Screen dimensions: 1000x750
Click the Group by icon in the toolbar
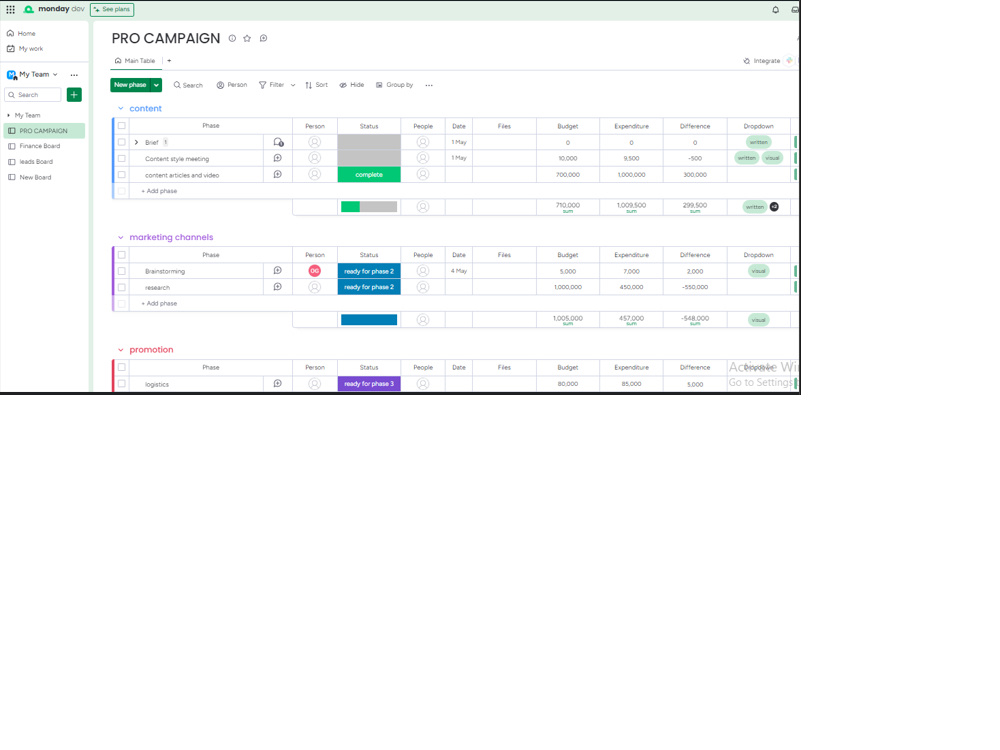pyautogui.click(x=378, y=85)
